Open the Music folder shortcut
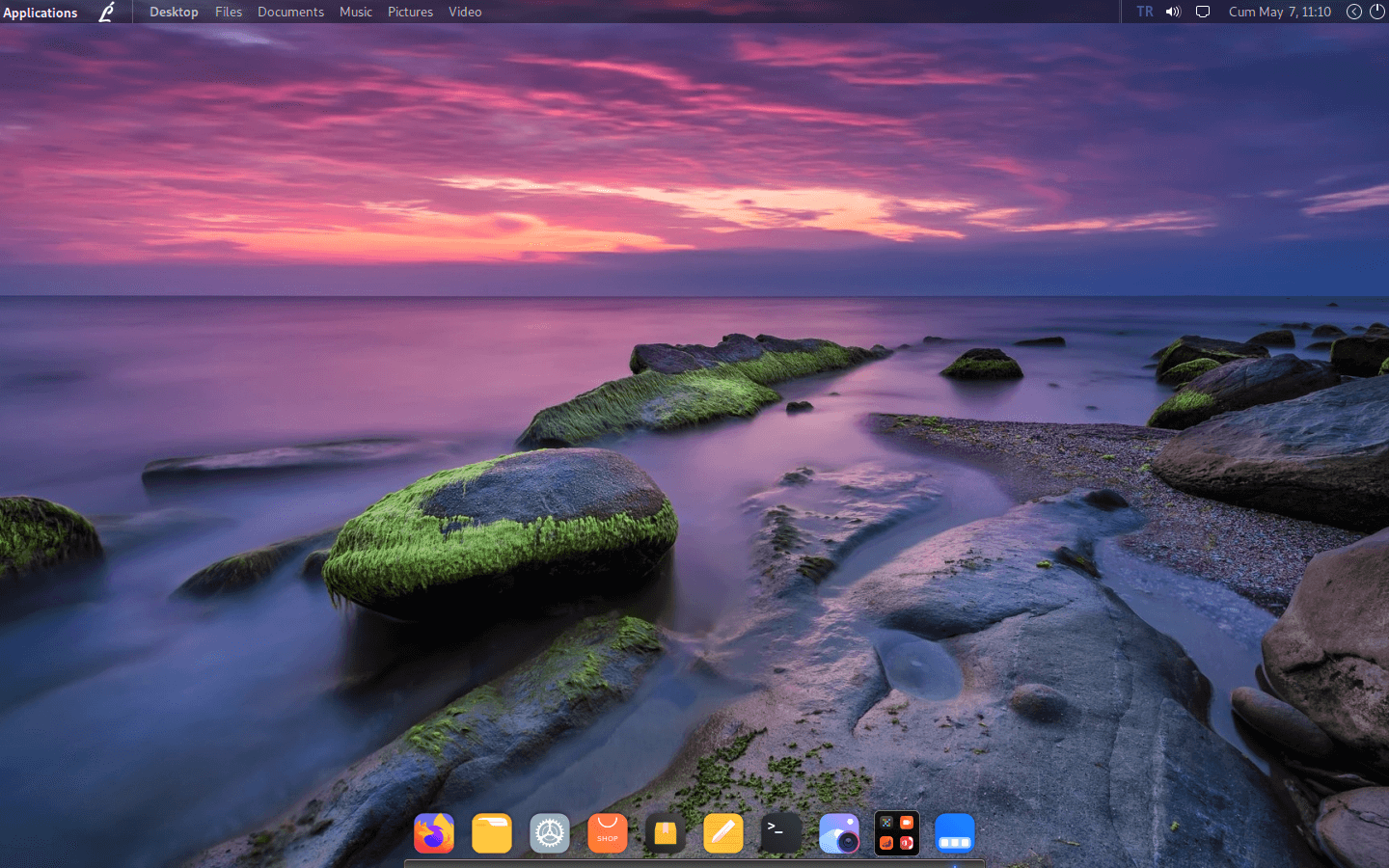 click(x=356, y=12)
